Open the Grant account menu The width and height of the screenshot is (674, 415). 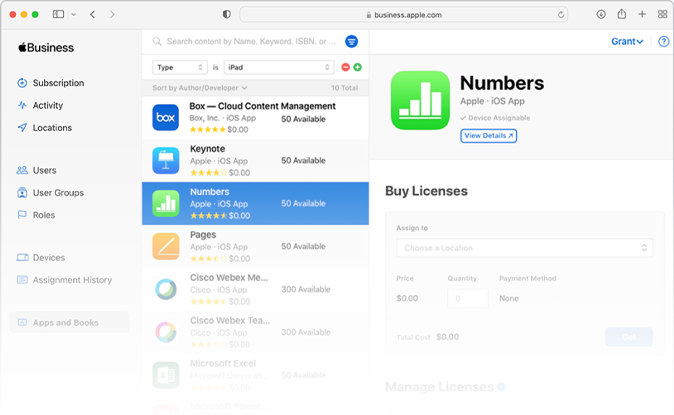click(x=627, y=41)
